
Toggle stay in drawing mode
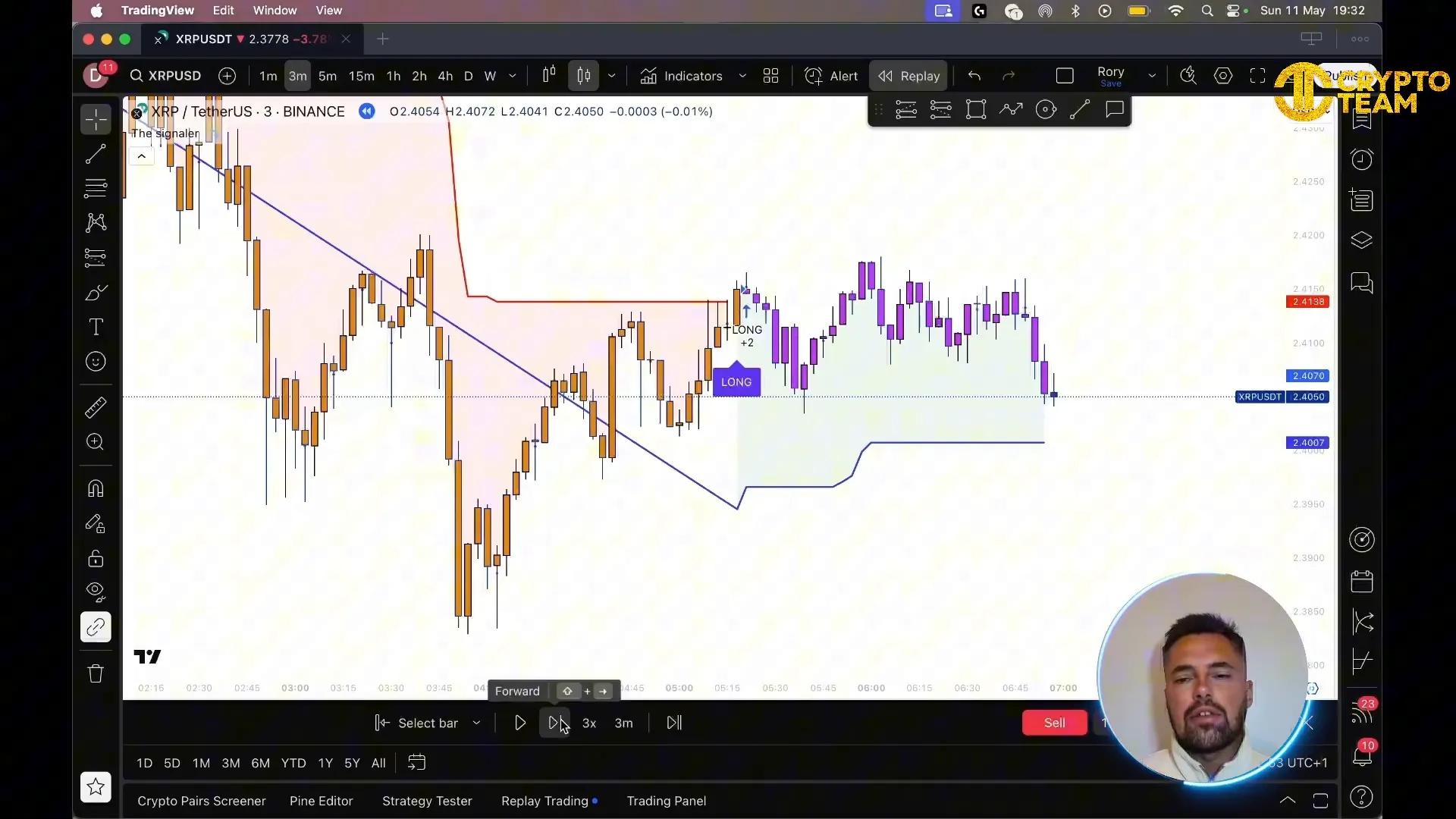[x=96, y=523]
